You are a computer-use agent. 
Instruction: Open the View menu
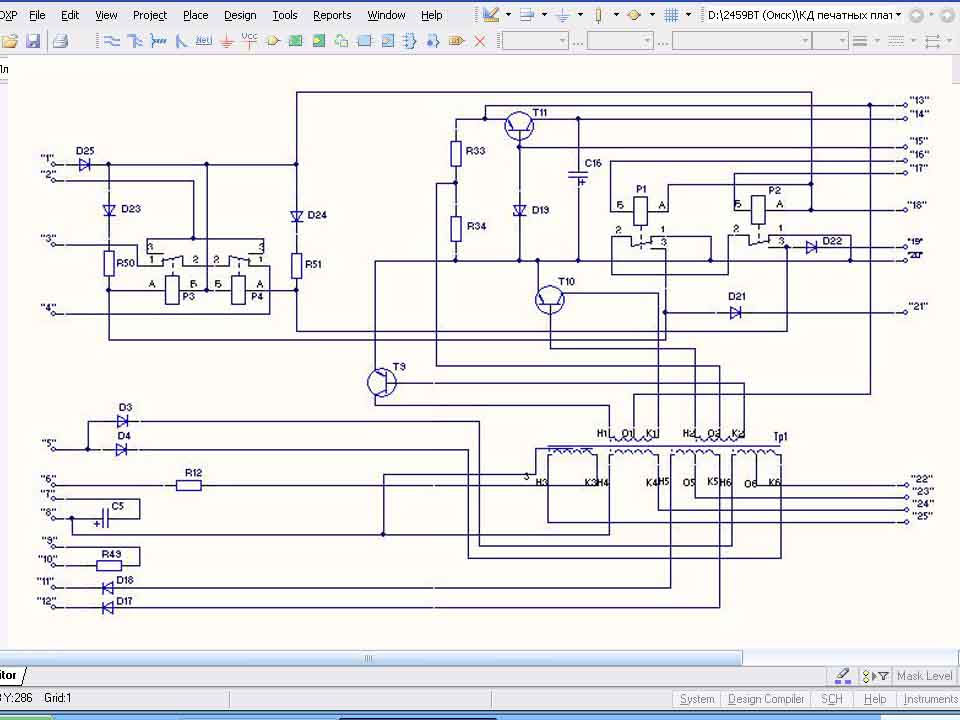click(x=106, y=15)
